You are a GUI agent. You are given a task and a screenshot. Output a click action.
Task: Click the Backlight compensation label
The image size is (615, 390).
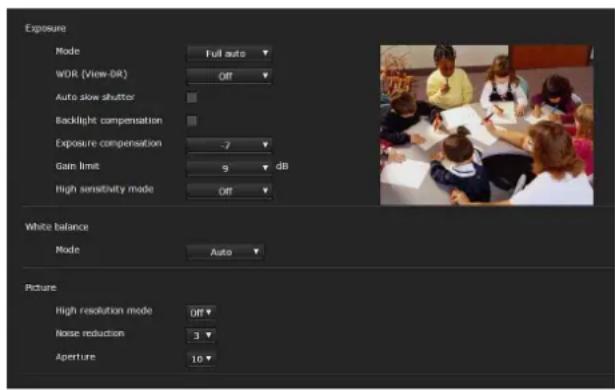[109, 120]
